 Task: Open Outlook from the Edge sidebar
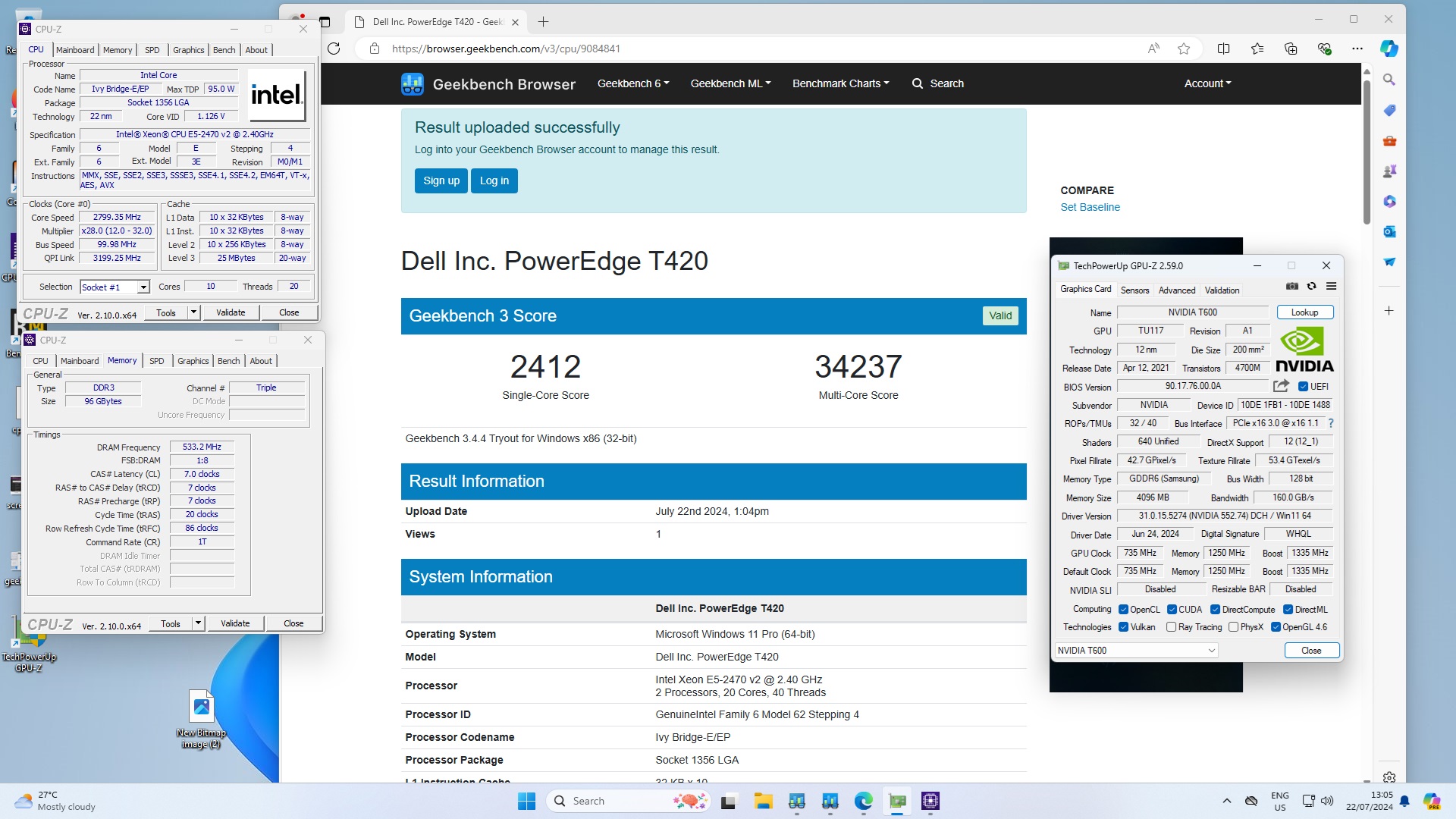1389,232
